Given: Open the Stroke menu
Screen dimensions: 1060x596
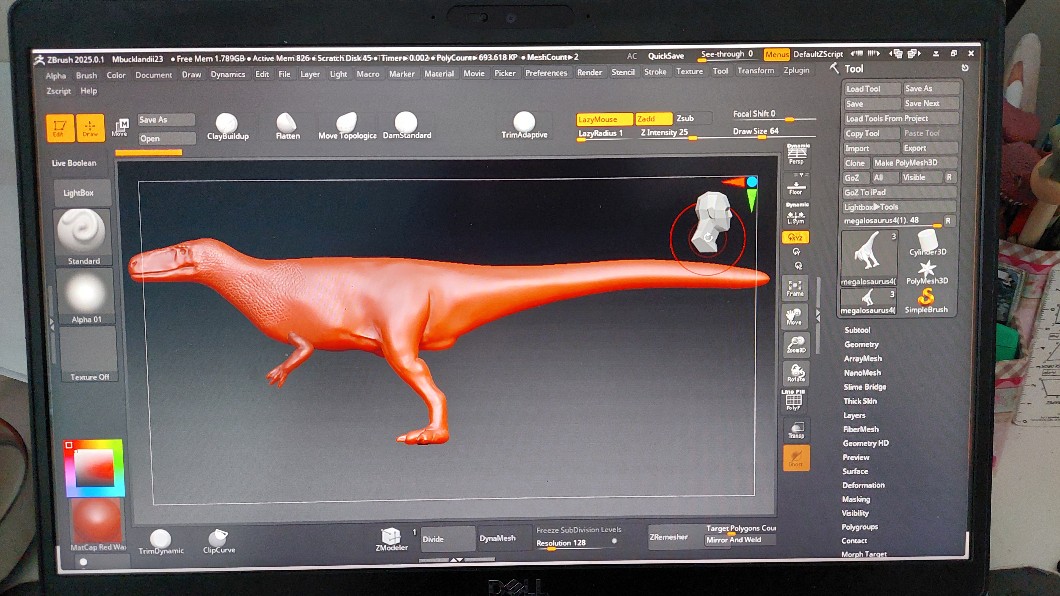Looking at the screenshot, I should coord(655,72).
